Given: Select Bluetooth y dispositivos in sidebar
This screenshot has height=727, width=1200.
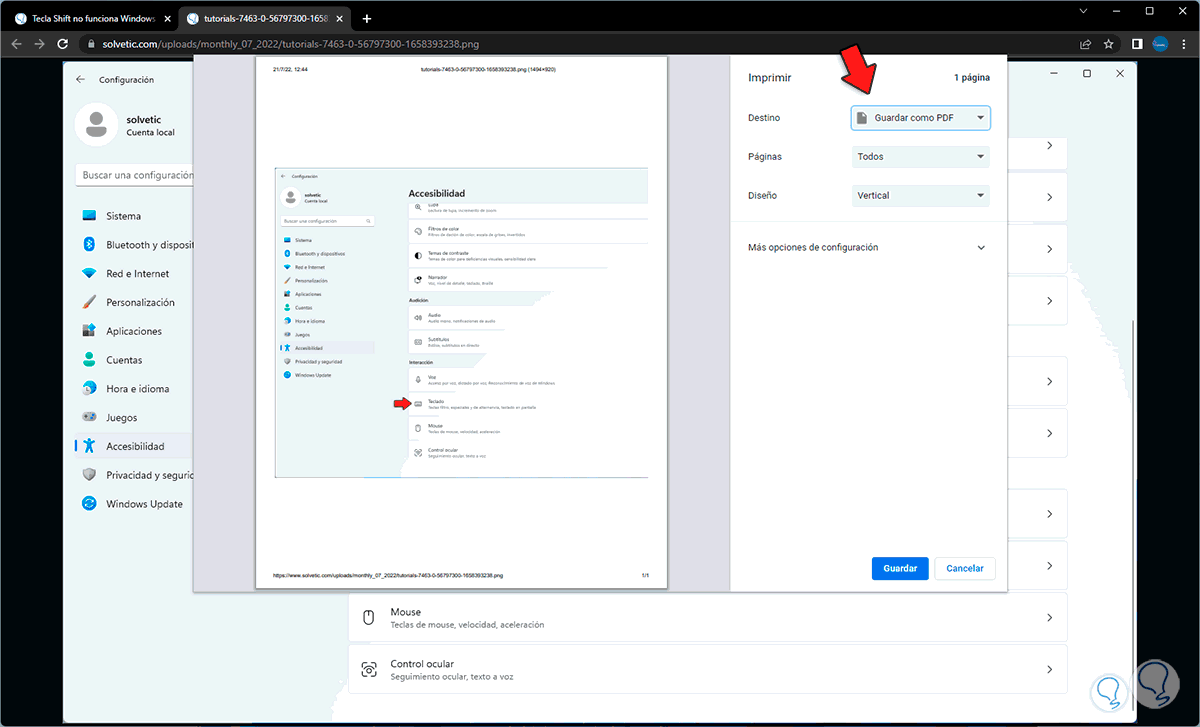Looking at the screenshot, I should click(x=134, y=245).
